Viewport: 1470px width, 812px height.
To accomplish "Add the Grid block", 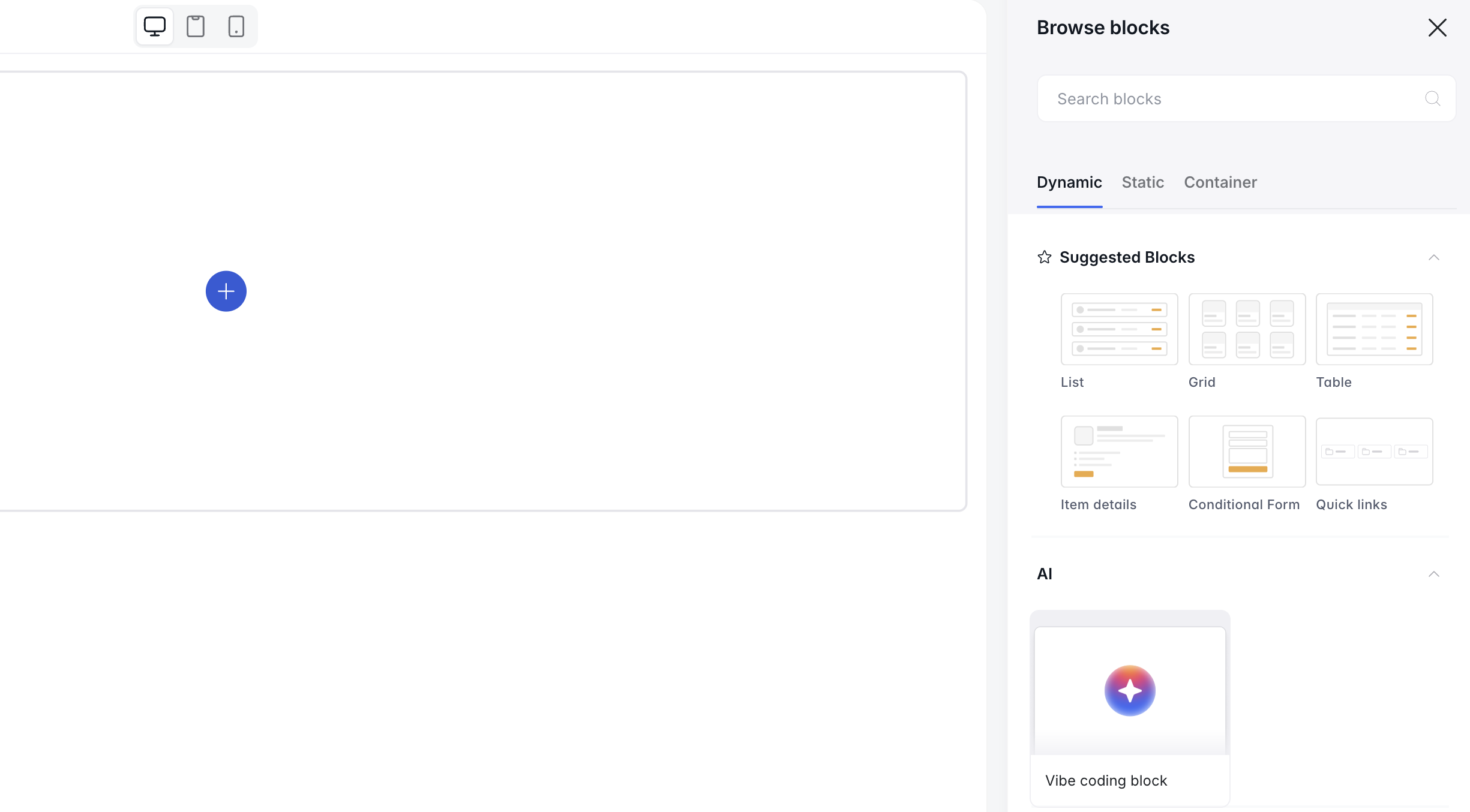I will (x=1247, y=329).
